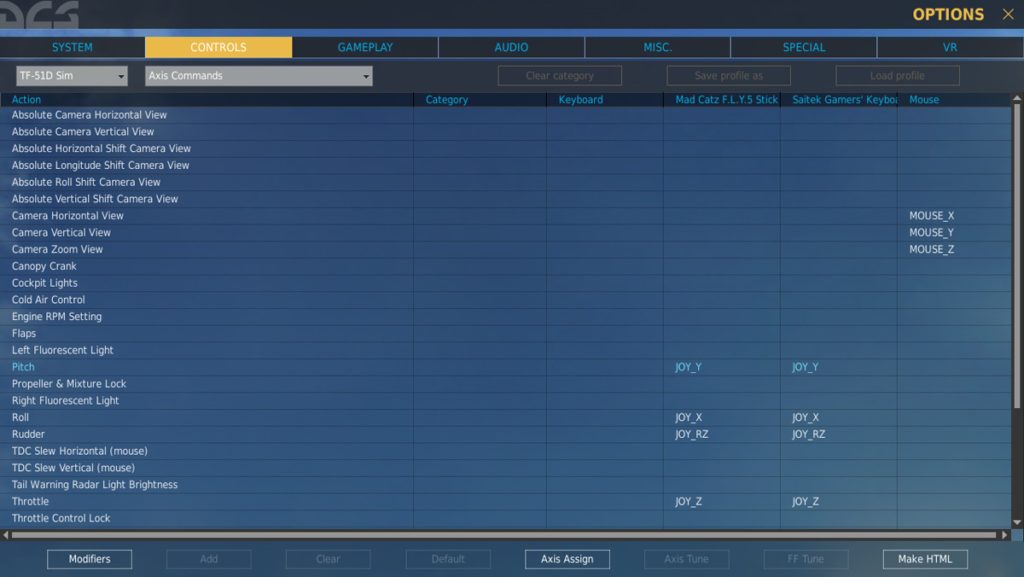Select the Throttle action row

pos(30,501)
